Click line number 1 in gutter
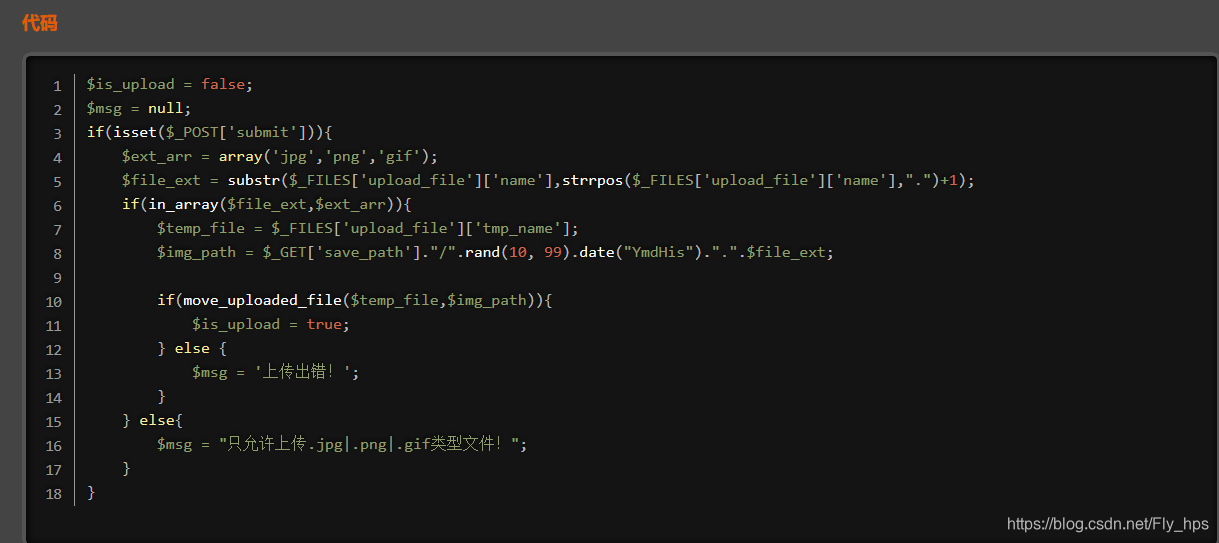Viewport: 1219px width, 543px height. coord(58,86)
